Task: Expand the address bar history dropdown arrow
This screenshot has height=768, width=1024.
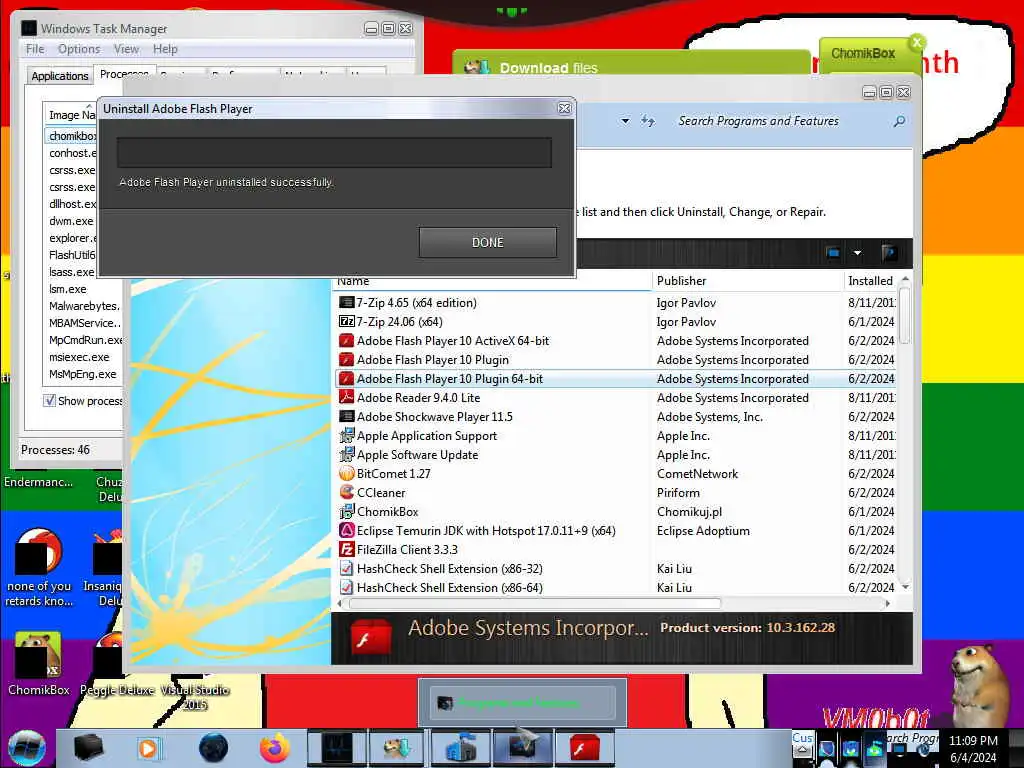Action: [x=625, y=121]
